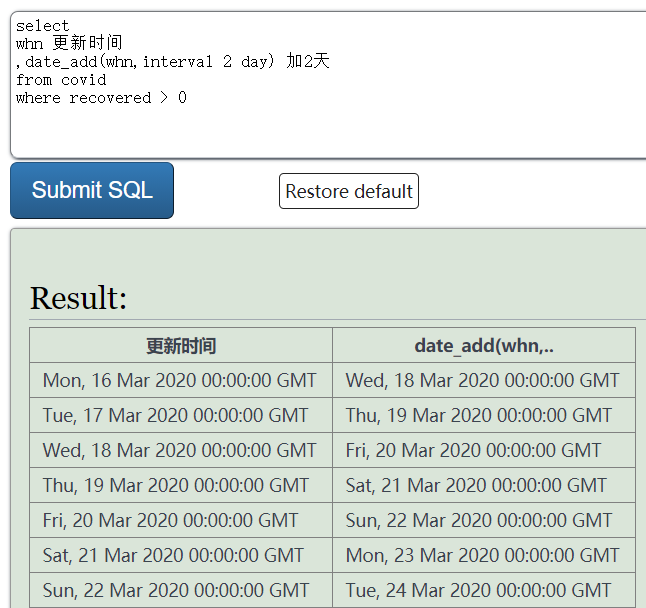Click cell Fri, 20 Mar 2020 in date_add column
The height and width of the screenshot is (608, 646).
[484, 450]
